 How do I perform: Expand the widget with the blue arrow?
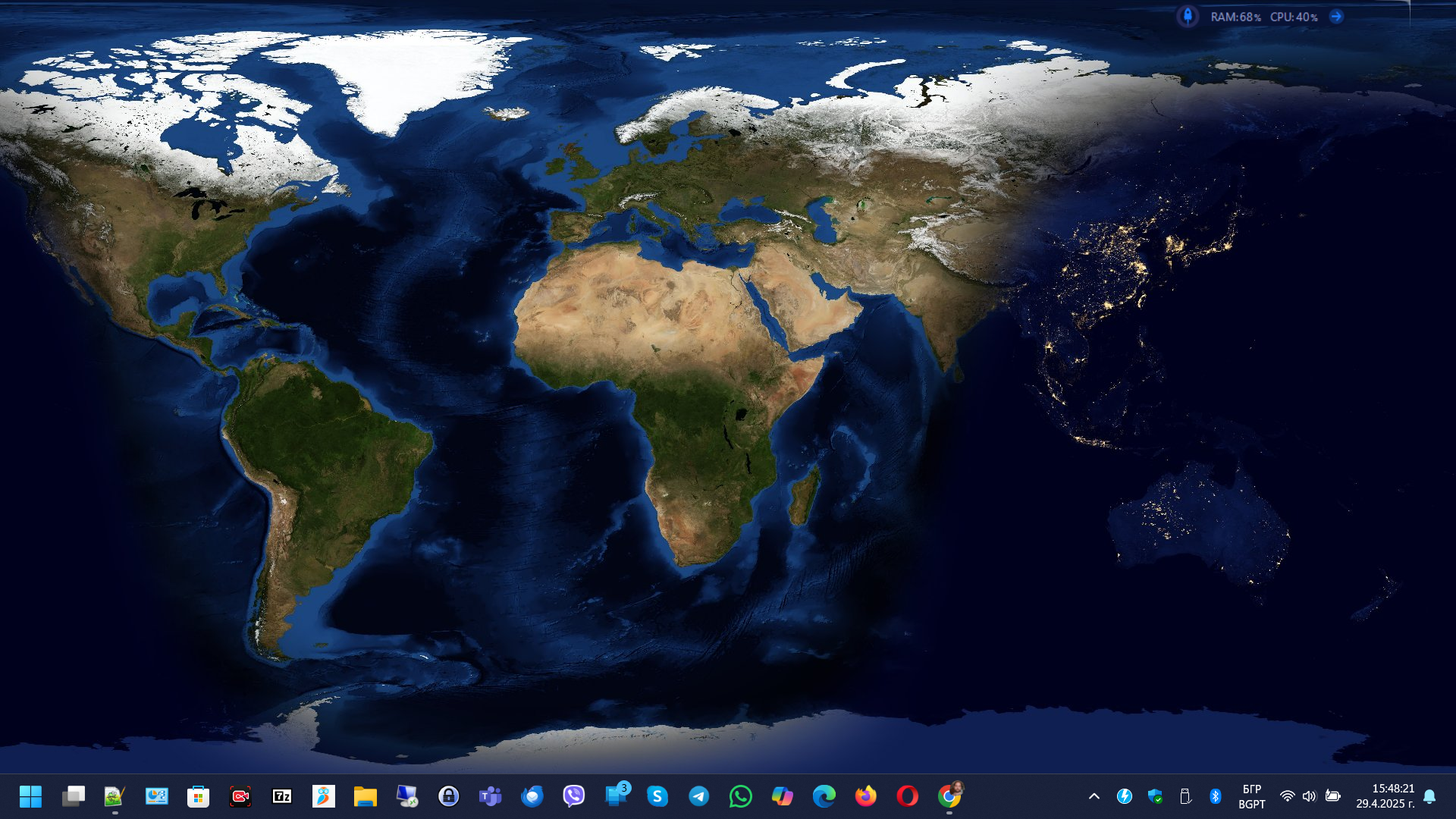point(1336,16)
